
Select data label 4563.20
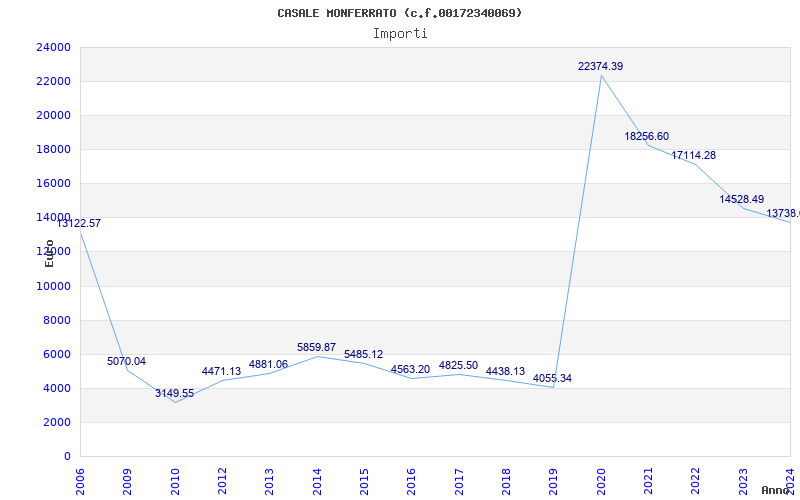tap(410, 369)
